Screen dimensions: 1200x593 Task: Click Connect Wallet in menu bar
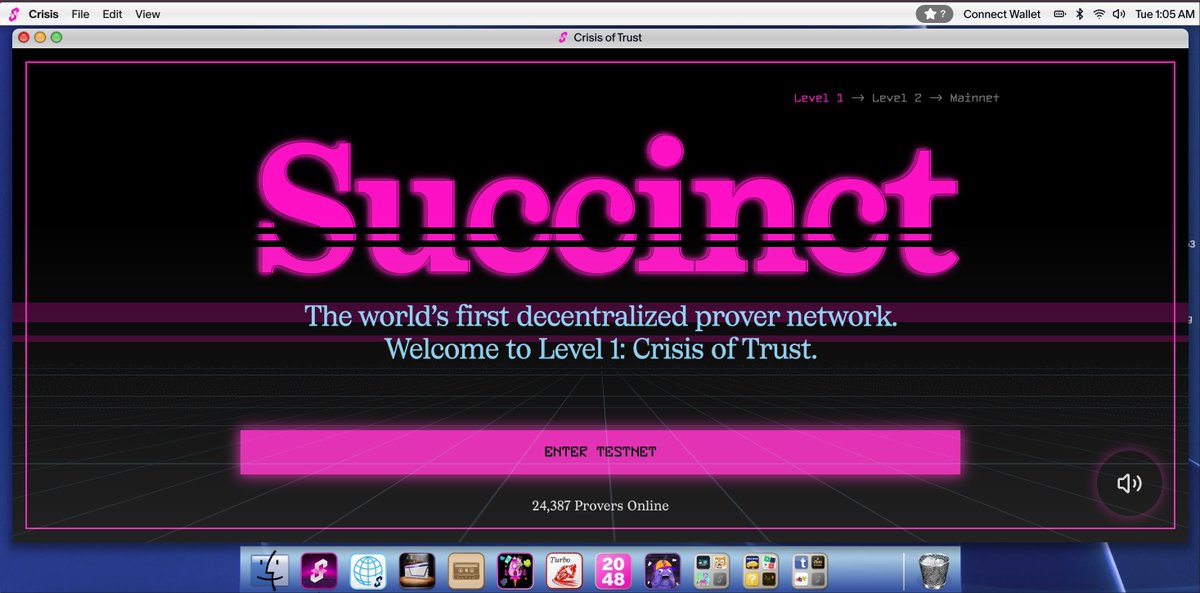click(1002, 14)
